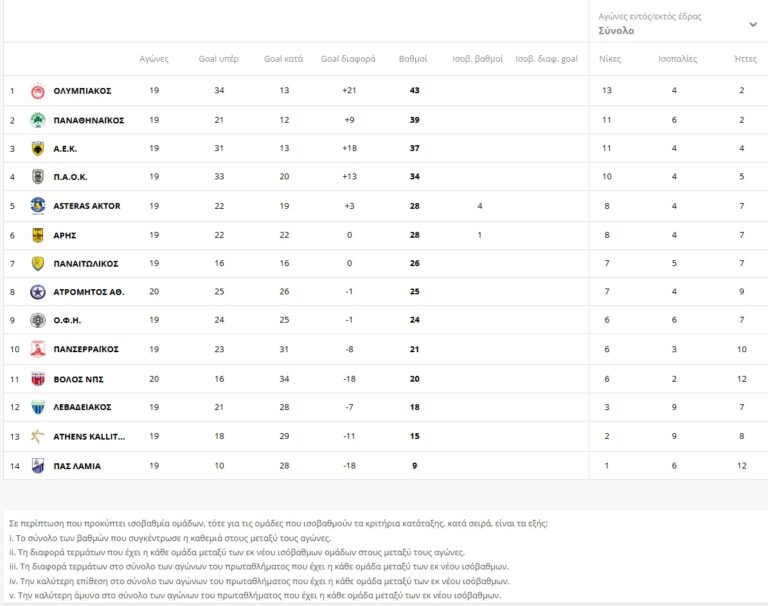Click the Π.Α.Ο.Κ. team crest icon
768x606 pixels.
pos(38,178)
